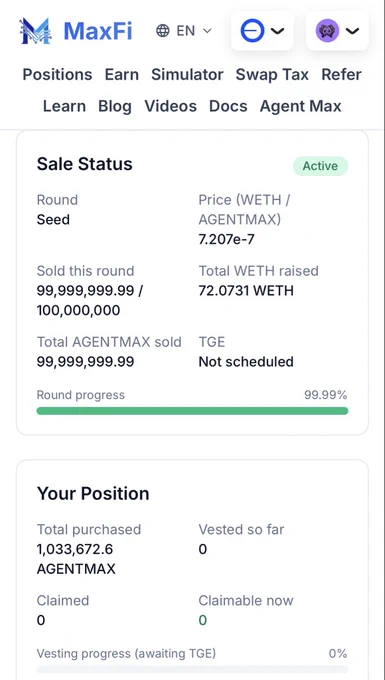This screenshot has height=680, width=385.
Task: Open the account avatar dropdown chevron
Action: (x=352, y=31)
